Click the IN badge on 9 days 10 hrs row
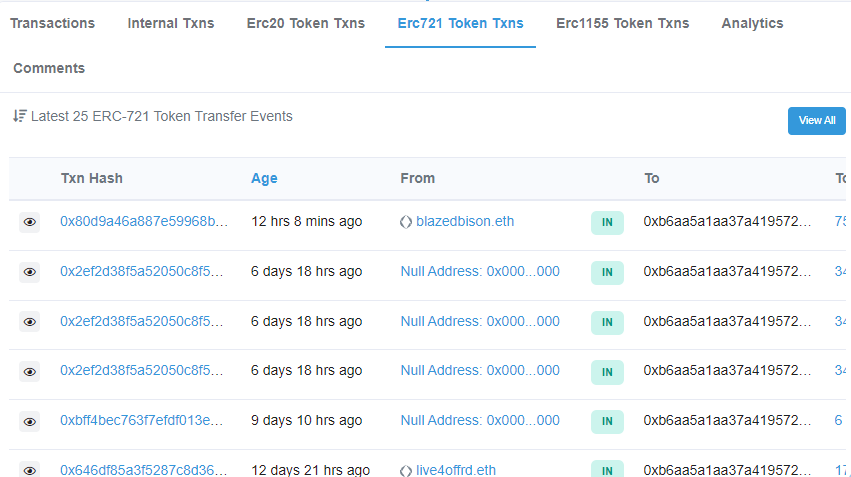Viewport: 851px width, 477px height. tap(607, 422)
